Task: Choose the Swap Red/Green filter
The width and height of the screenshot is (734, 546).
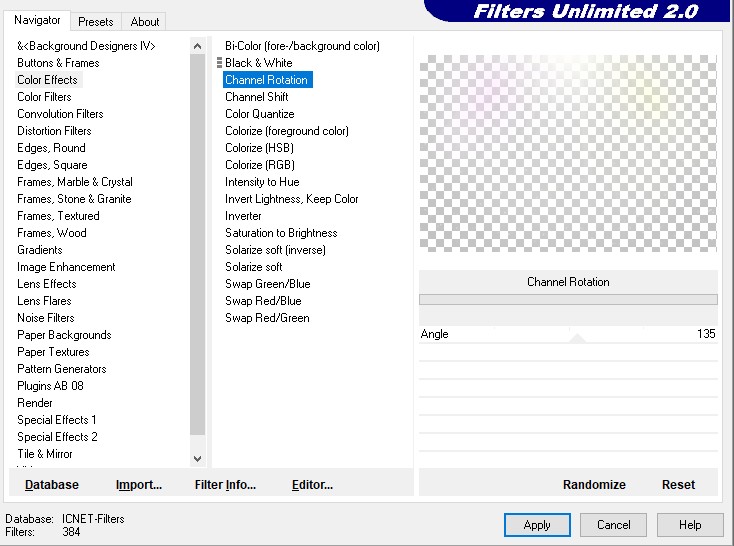Action: 267,318
